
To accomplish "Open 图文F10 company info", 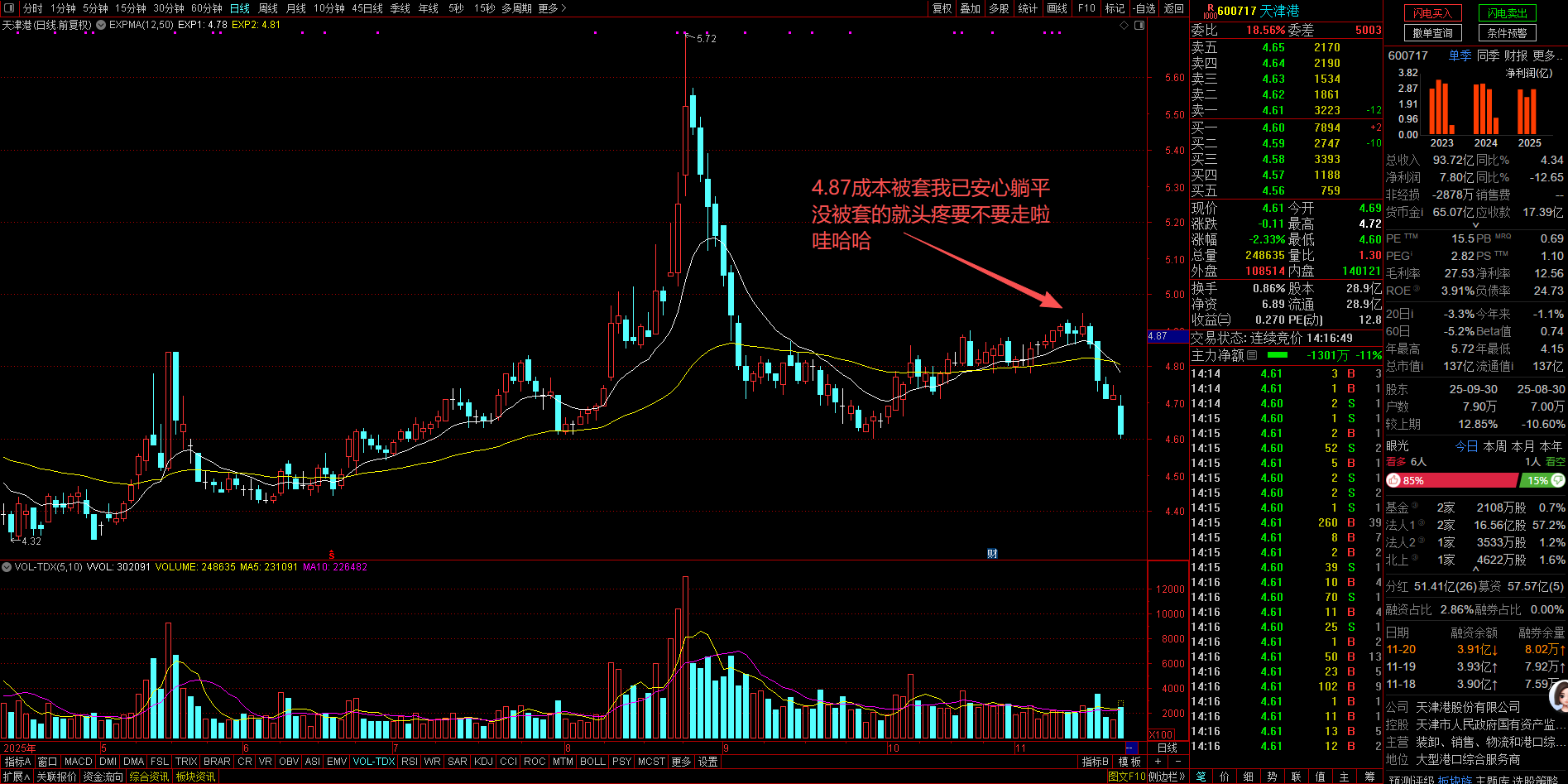I will point(1126,777).
